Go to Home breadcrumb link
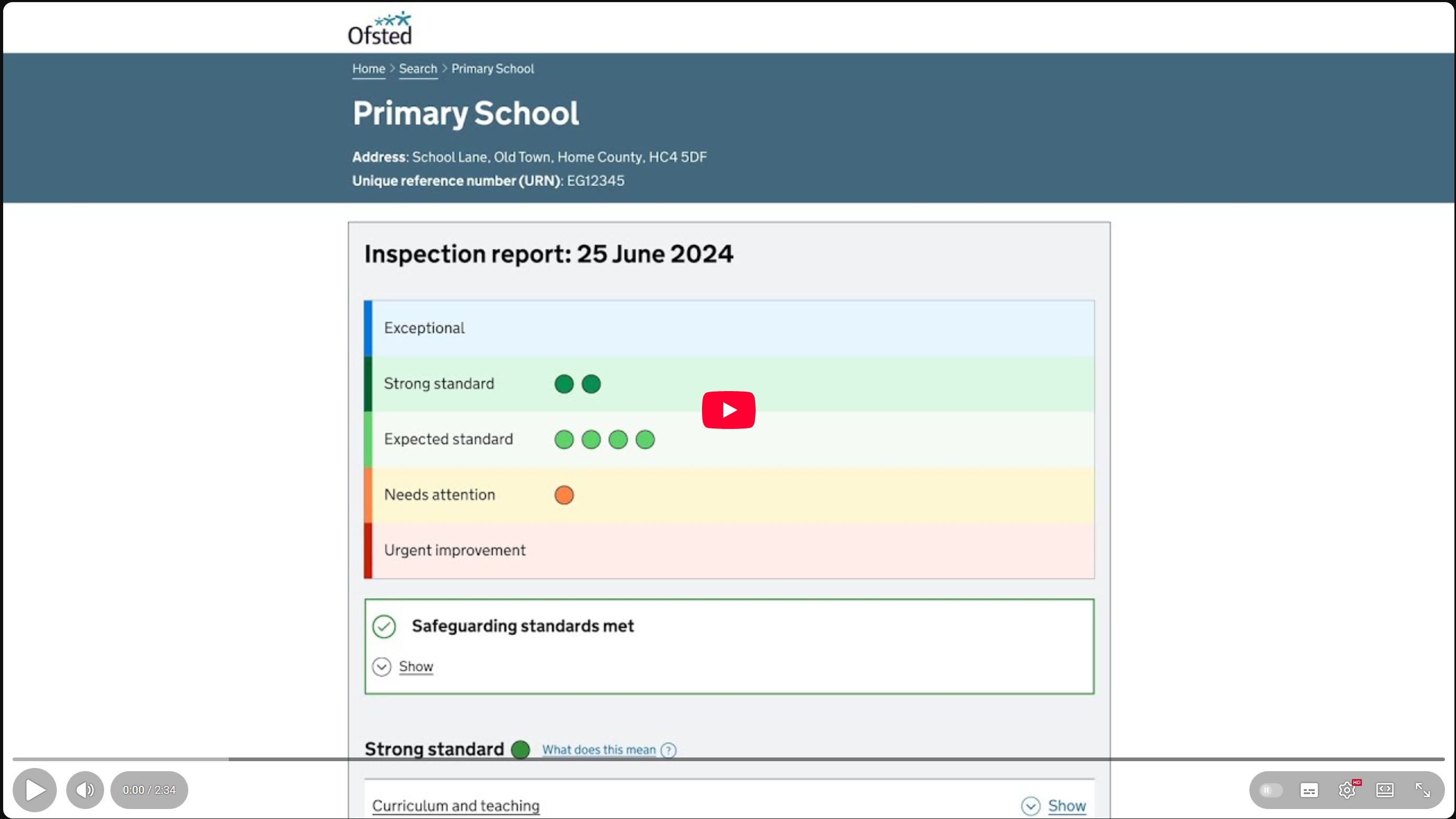The height and width of the screenshot is (819, 1456). tap(369, 69)
